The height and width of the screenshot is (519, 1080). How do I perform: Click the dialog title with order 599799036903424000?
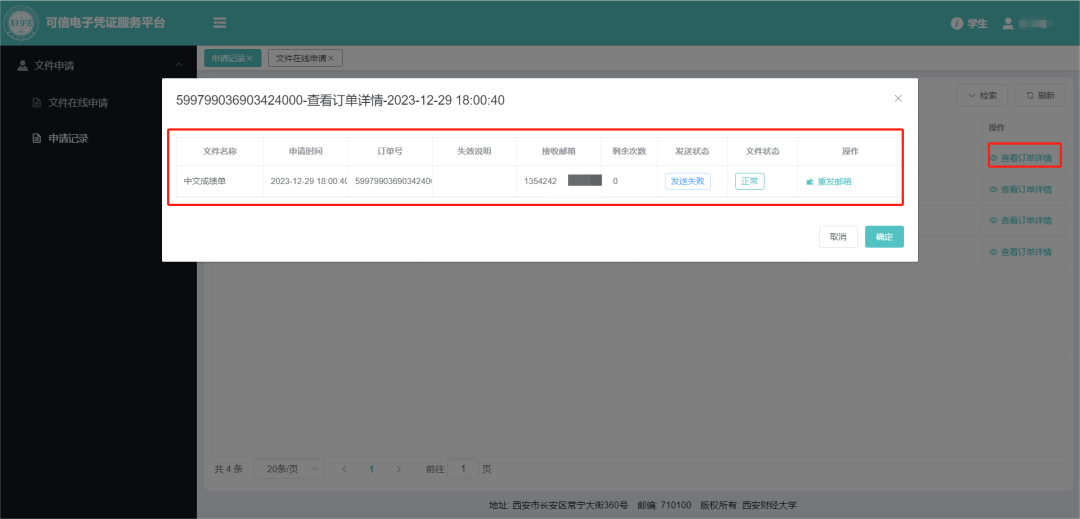coord(341,100)
